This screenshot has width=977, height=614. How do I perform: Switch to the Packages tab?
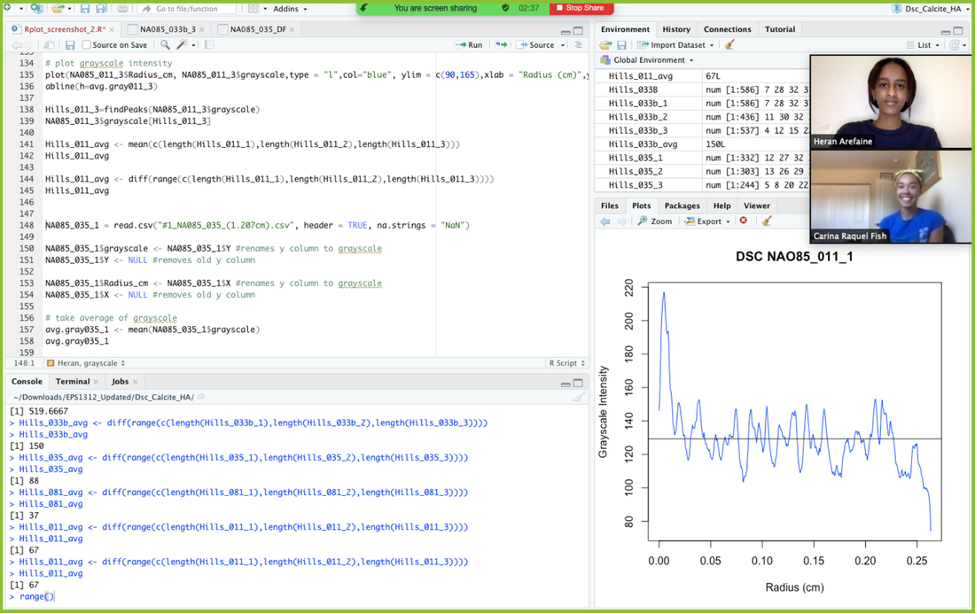click(682, 206)
